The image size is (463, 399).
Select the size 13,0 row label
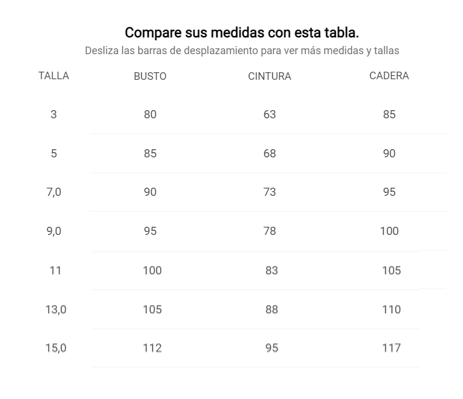pos(56,309)
